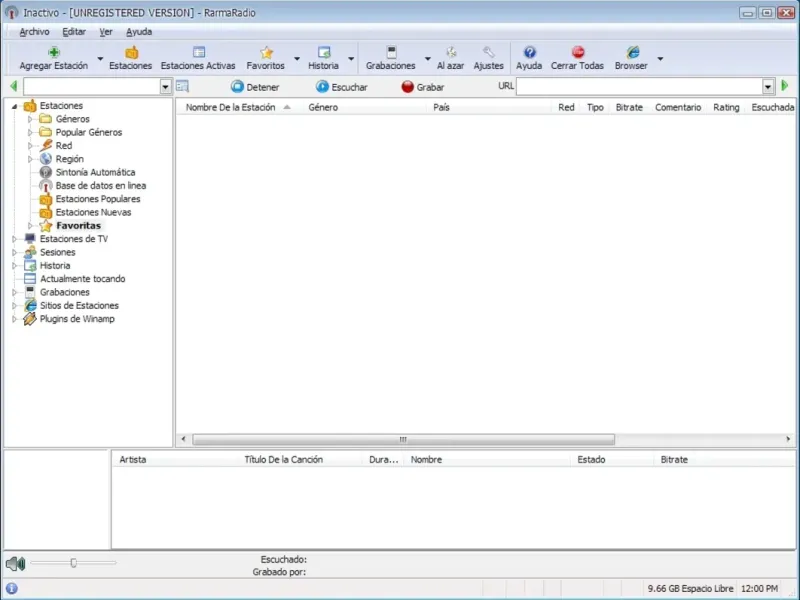Open Historia toolbar dropdown arrow

(351, 59)
